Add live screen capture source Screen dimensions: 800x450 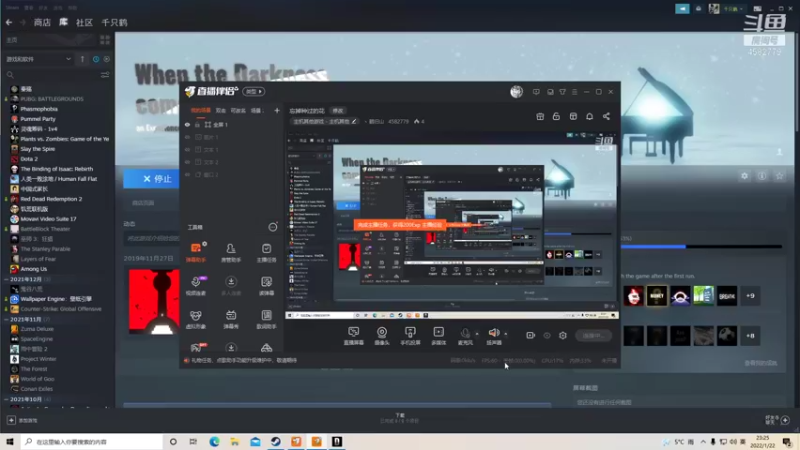[353, 336]
